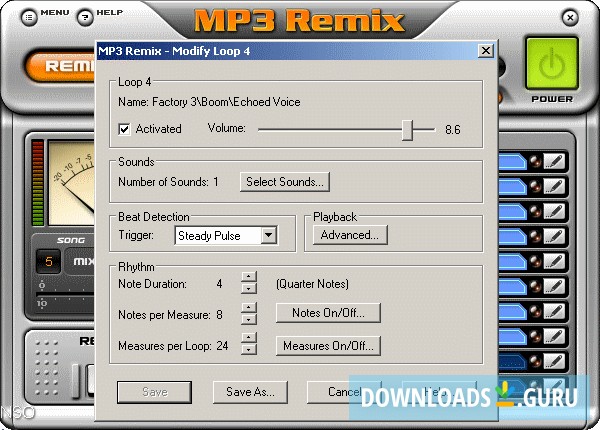Click the pencil edit icon in fourth loop row
Image resolution: width=600 pixels, height=430 pixels.
point(554,236)
